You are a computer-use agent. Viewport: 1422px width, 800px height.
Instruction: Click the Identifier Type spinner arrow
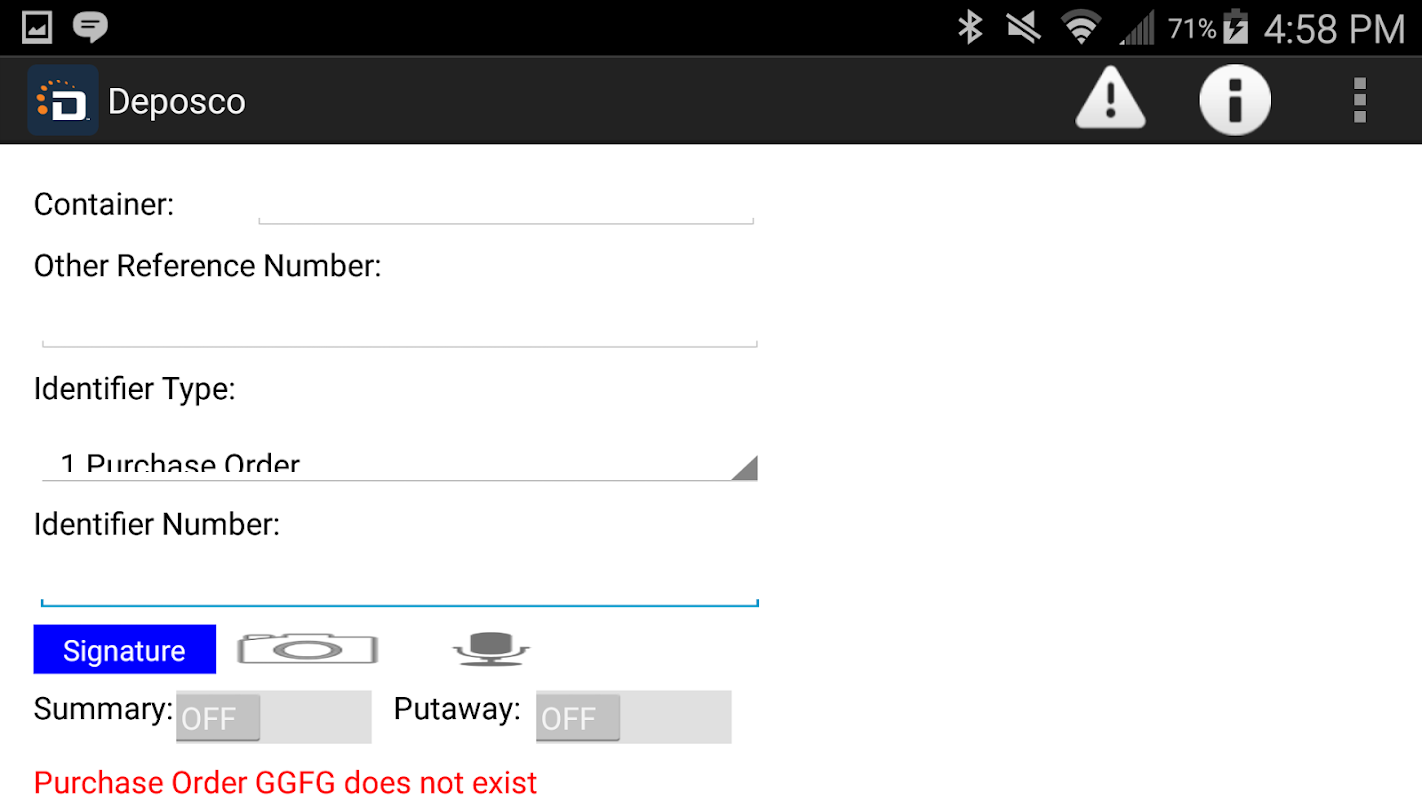[744, 467]
